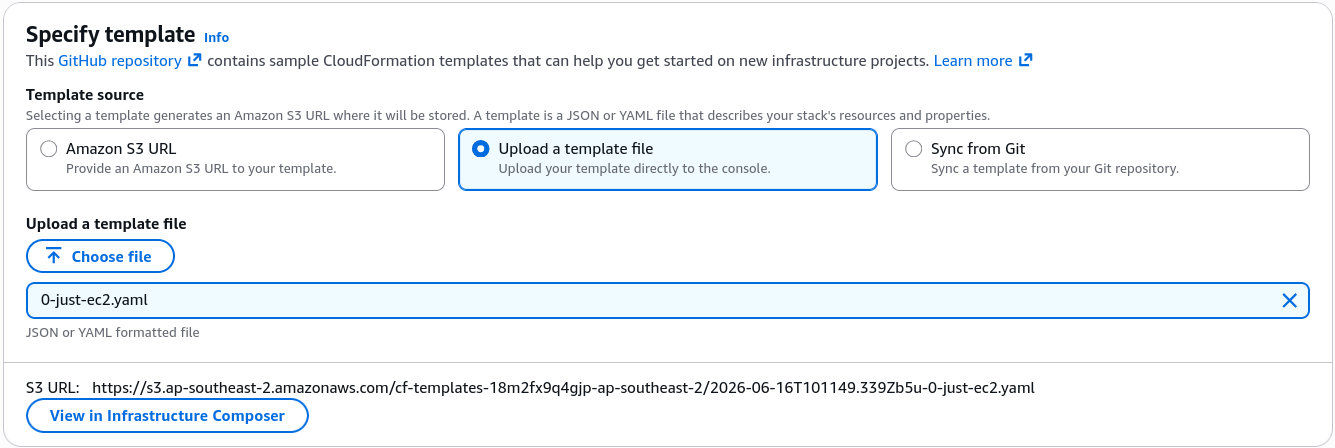Click the Template source label
Image resolution: width=1335 pixels, height=448 pixels.
click(x=85, y=95)
